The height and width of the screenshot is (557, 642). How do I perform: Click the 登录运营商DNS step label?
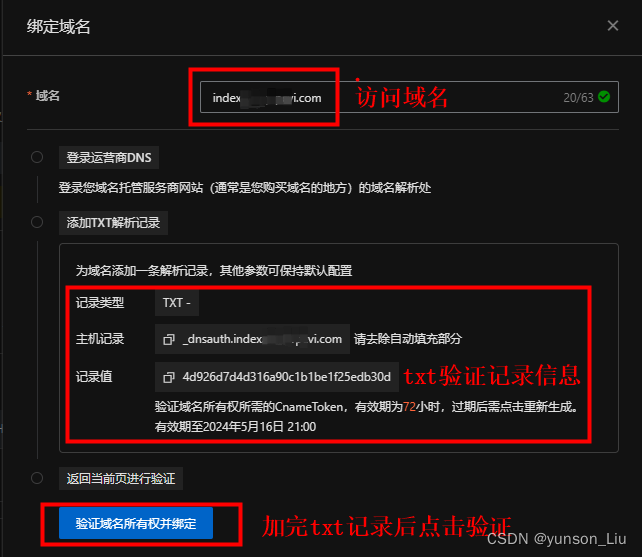109,158
